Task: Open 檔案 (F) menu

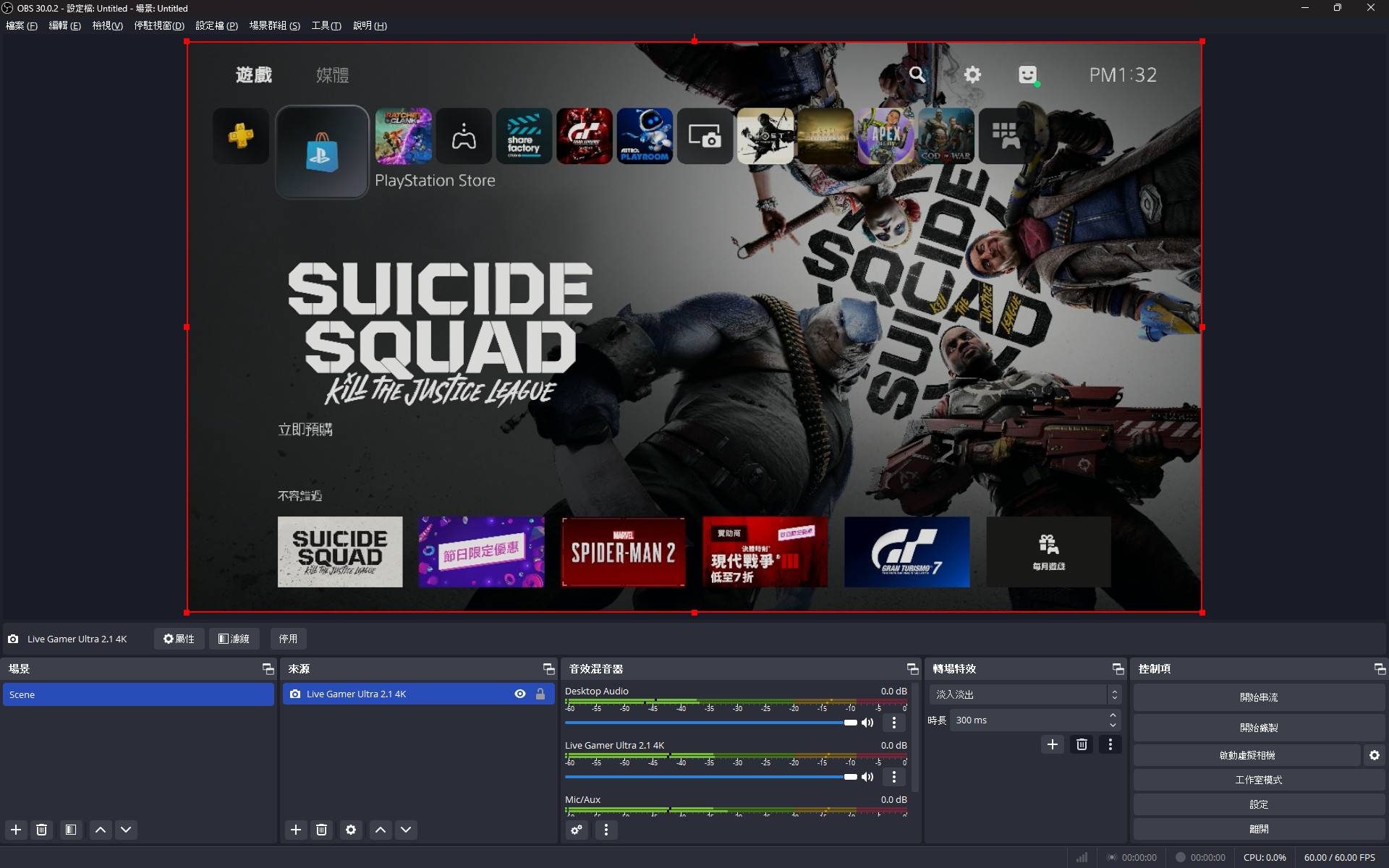Action: (22, 25)
